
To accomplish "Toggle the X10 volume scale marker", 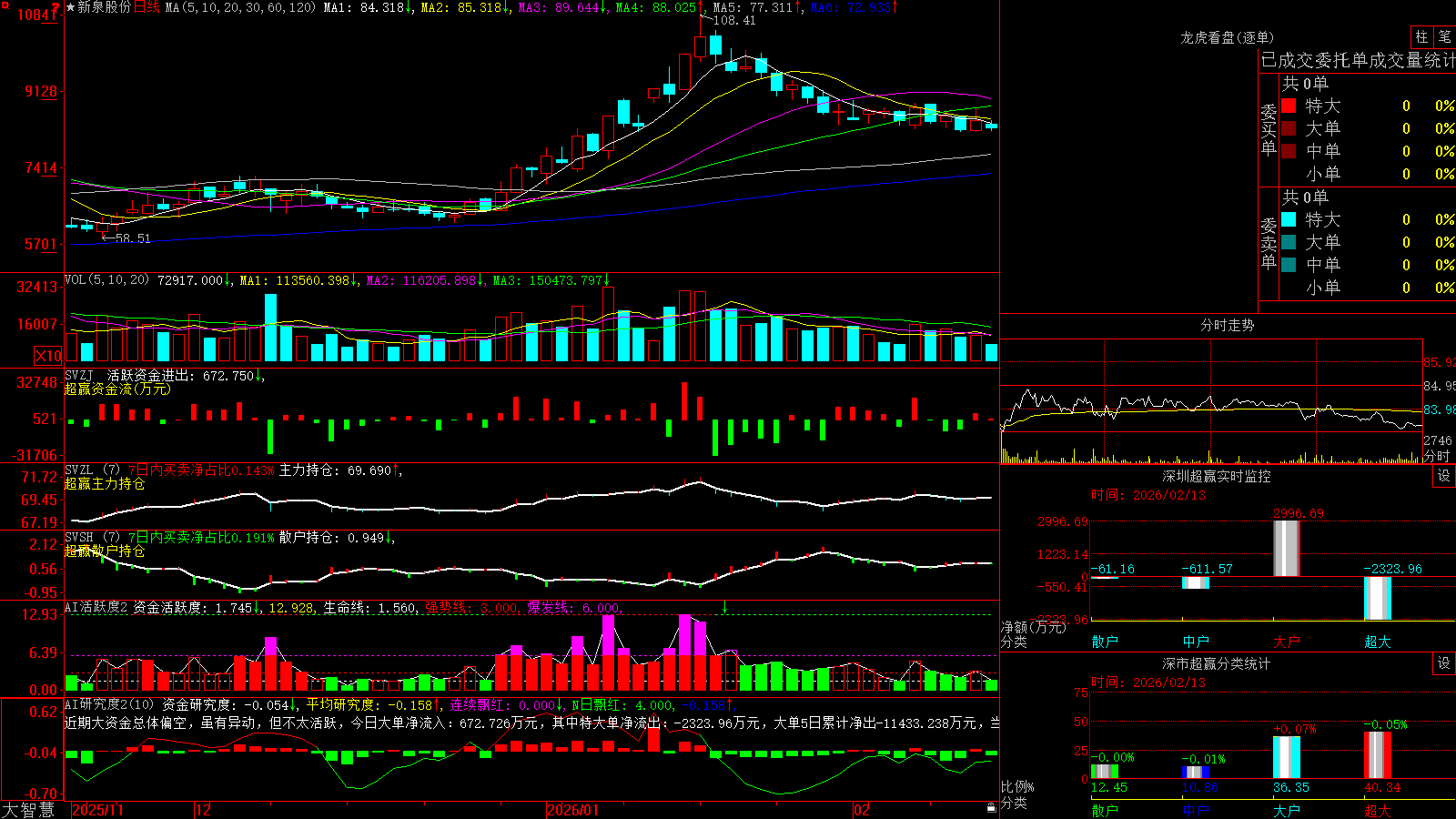I will (x=48, y=356).
